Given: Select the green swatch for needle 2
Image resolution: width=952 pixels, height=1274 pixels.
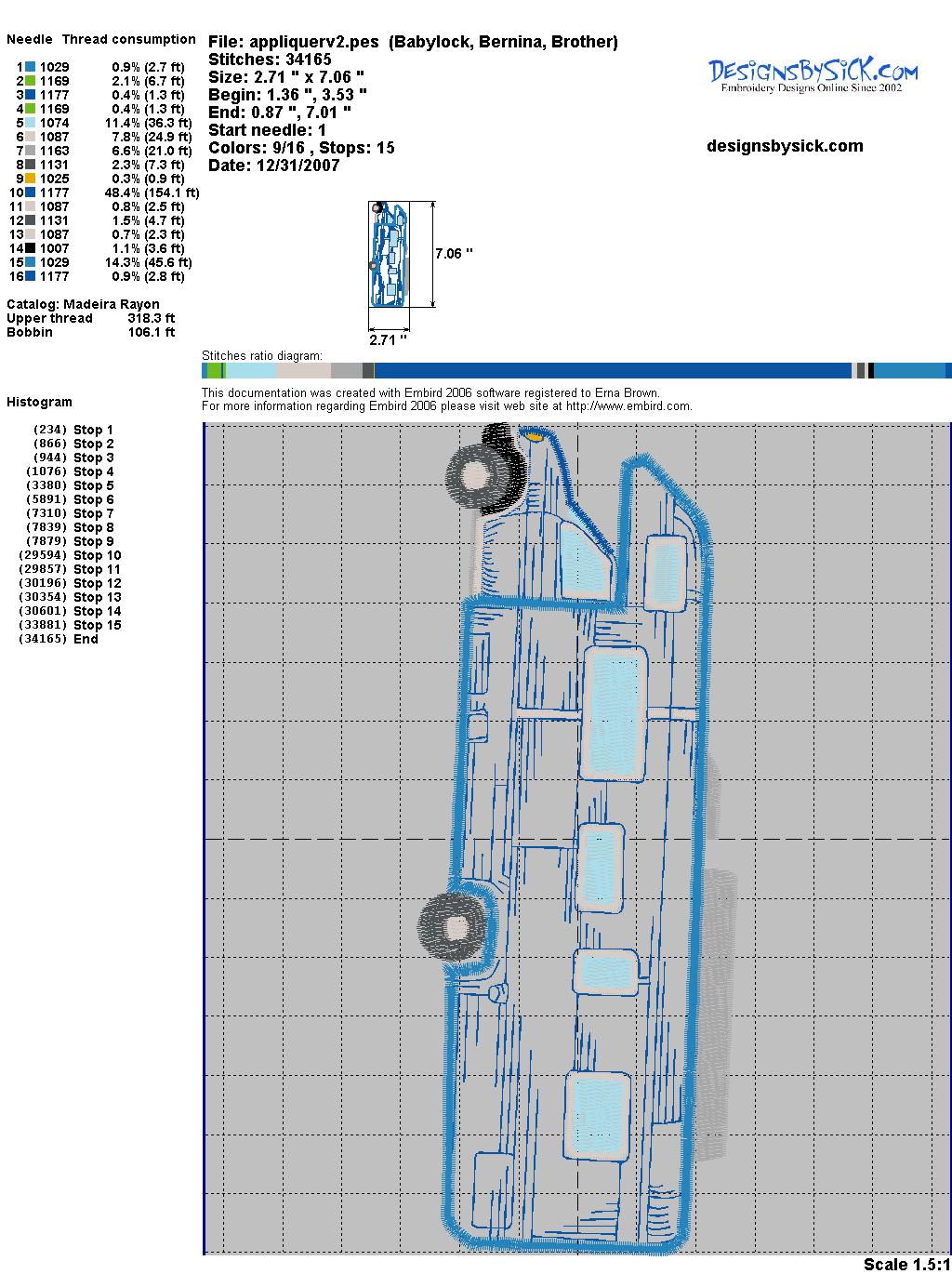Looking at the screenshot, I should (x=31, y=81).
